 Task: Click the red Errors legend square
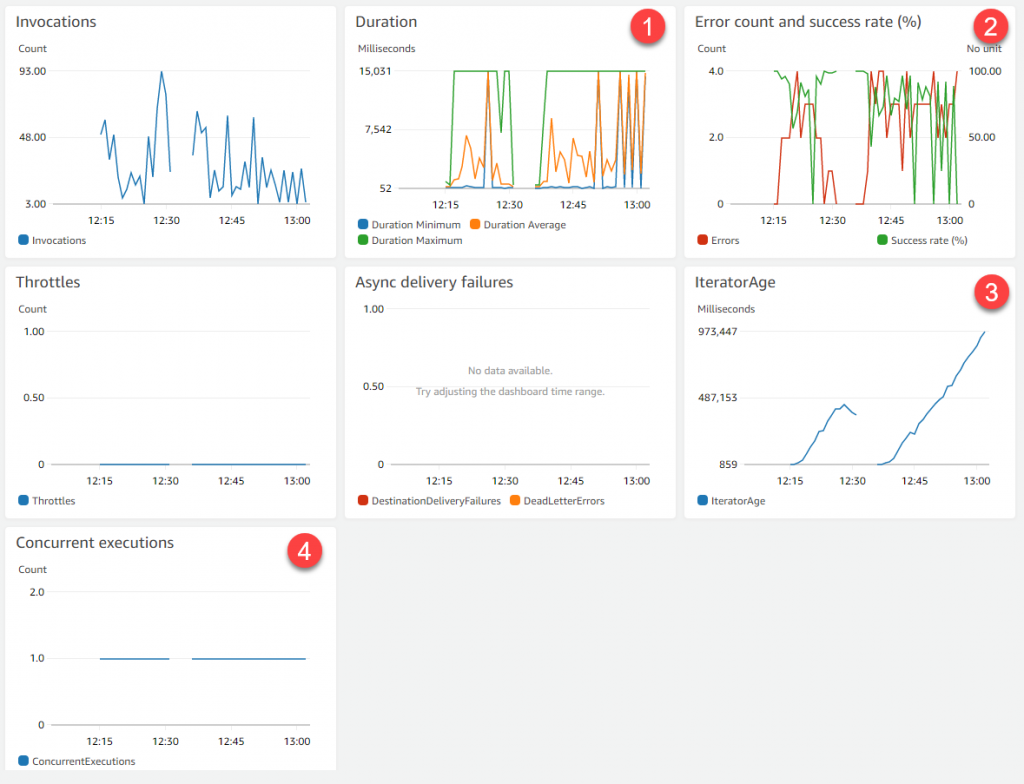click(x=702, y=240)
